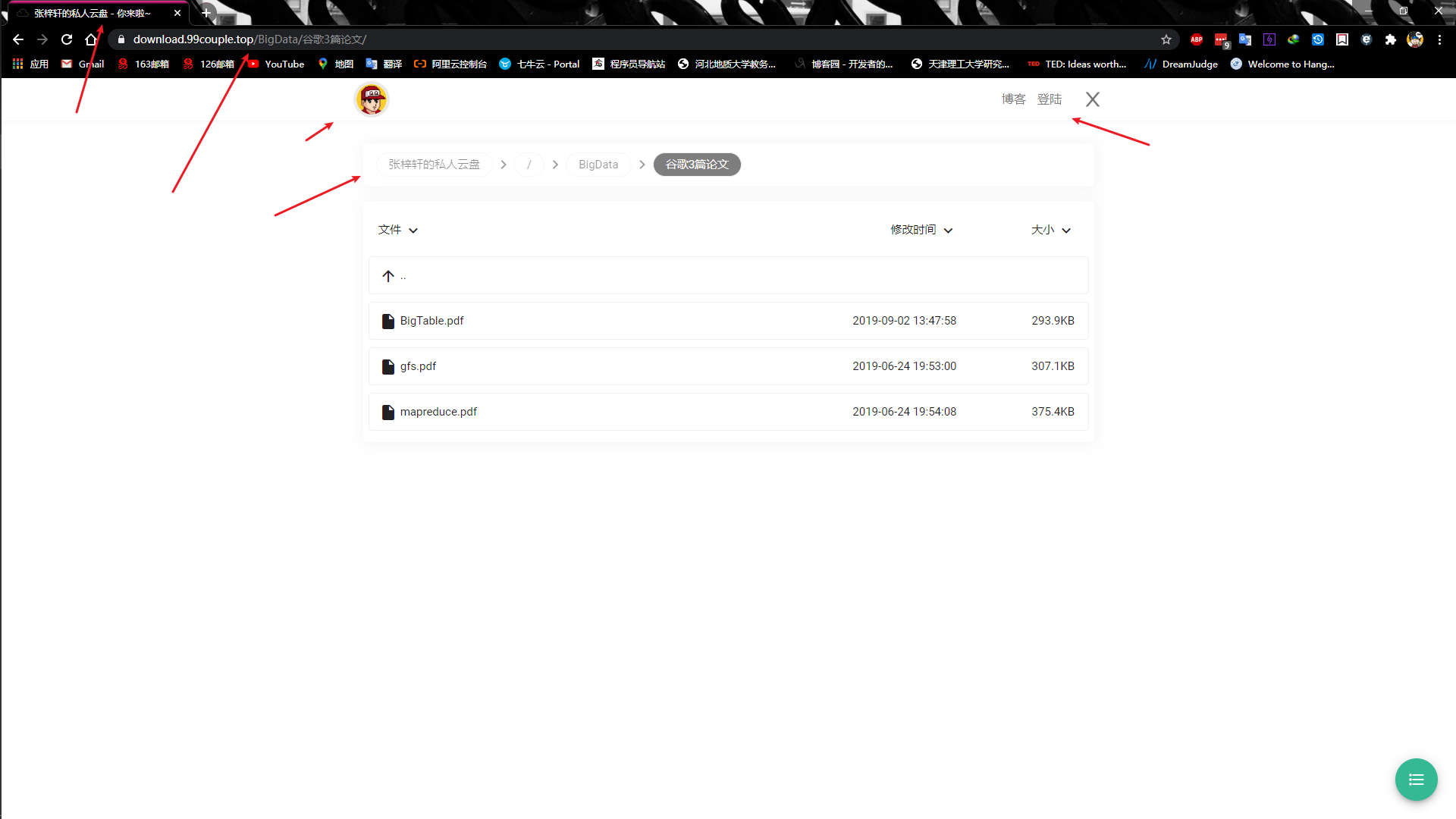Viewport: 1456px width, 819px height.
Task: Click the site lock security icon
Action: click(x=121, y=39)
